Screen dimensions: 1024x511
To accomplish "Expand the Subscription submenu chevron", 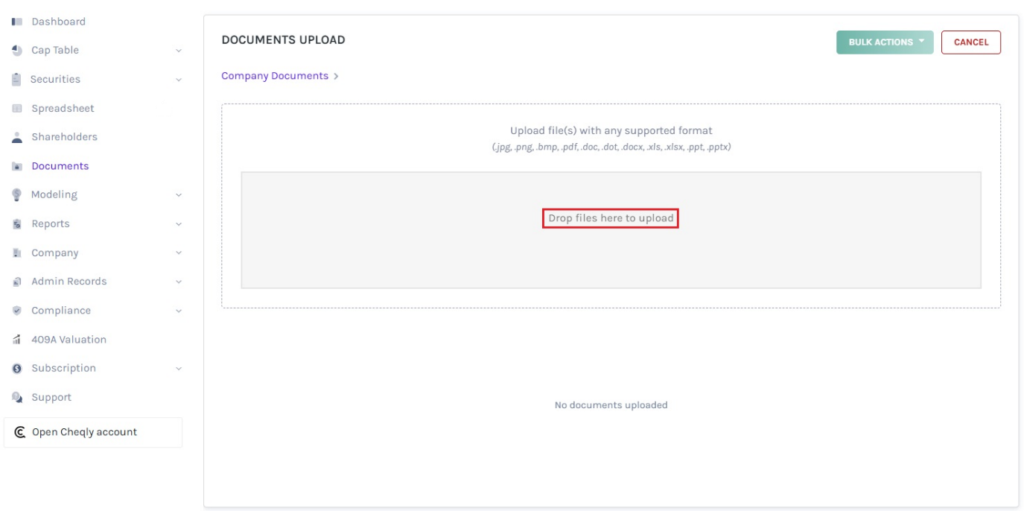I will 178,369.
